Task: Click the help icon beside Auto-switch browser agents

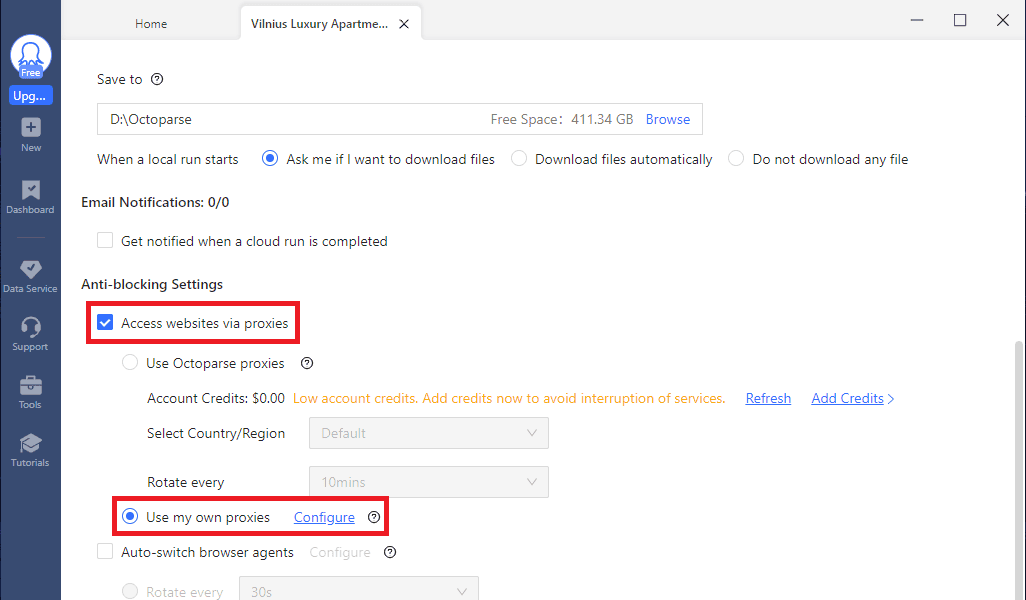Action: click(x=390, y=552)
